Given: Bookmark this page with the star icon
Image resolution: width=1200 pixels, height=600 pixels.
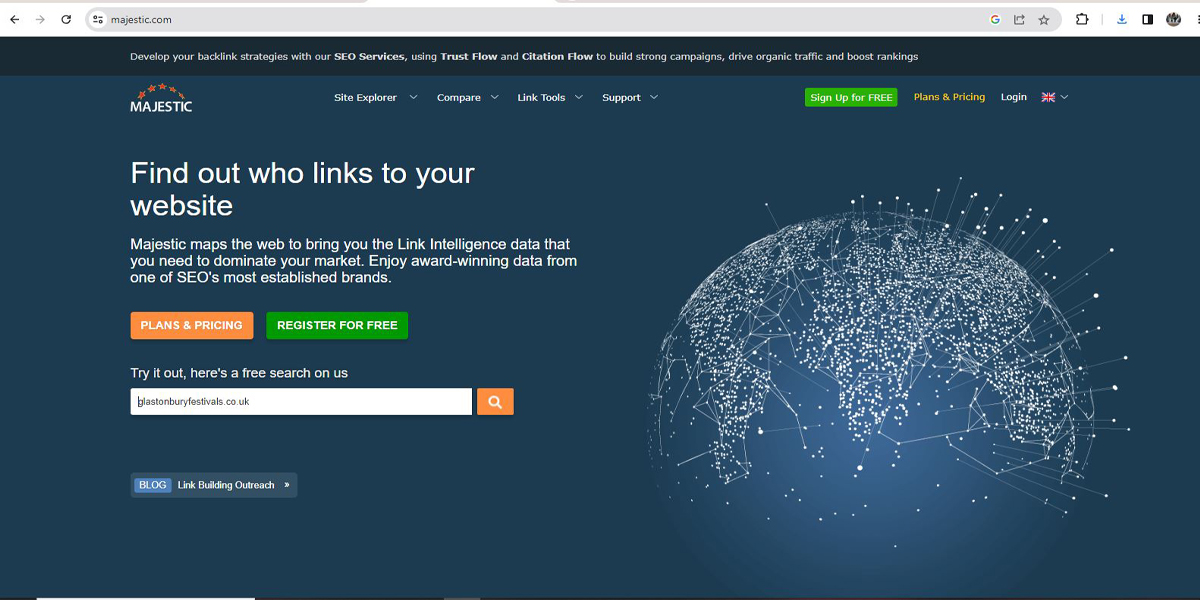Looking at the screenshot, I should coord(1044,19).
